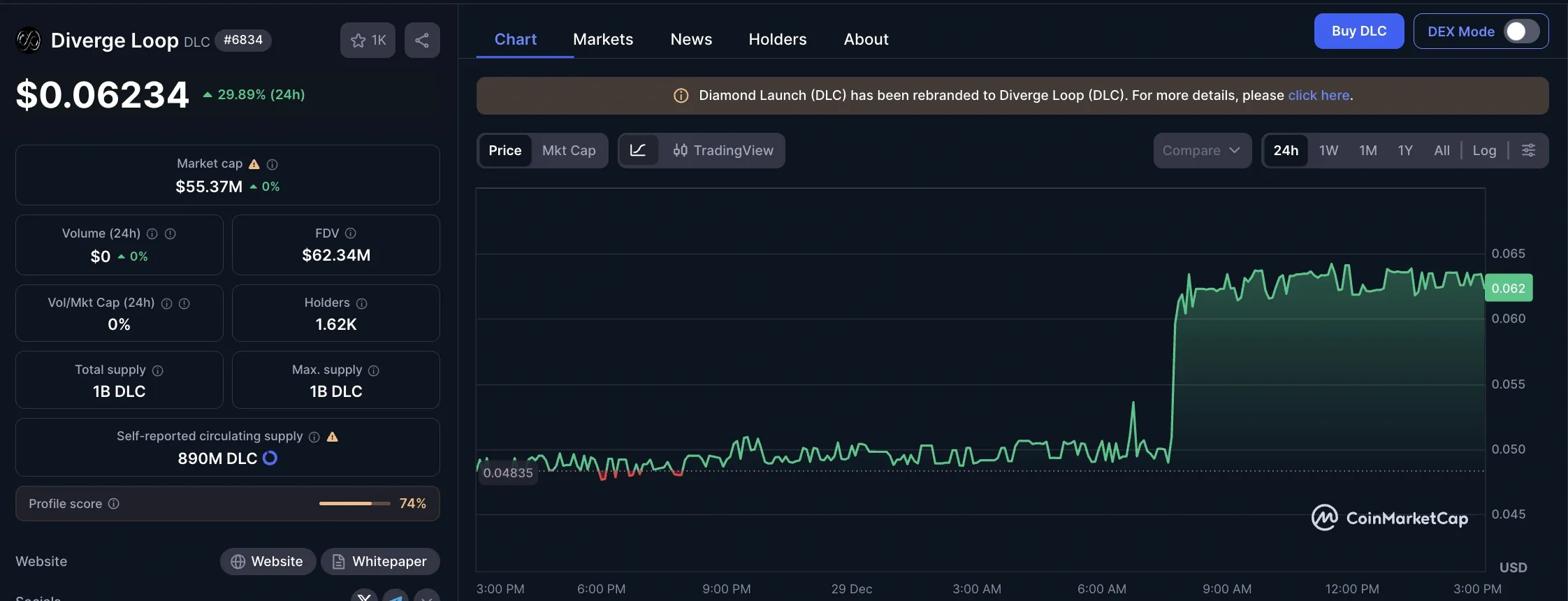Click the Buy DLC button

coord(1358,31)
